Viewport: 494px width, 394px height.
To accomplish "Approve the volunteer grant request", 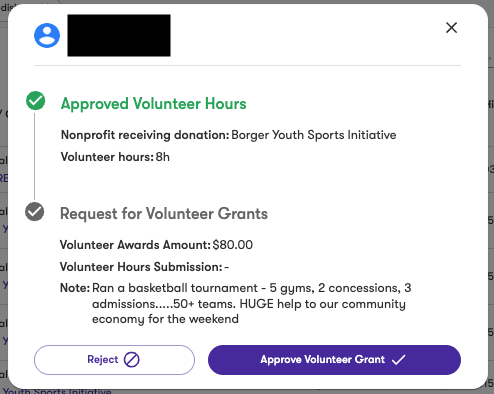I will (334, 360).
